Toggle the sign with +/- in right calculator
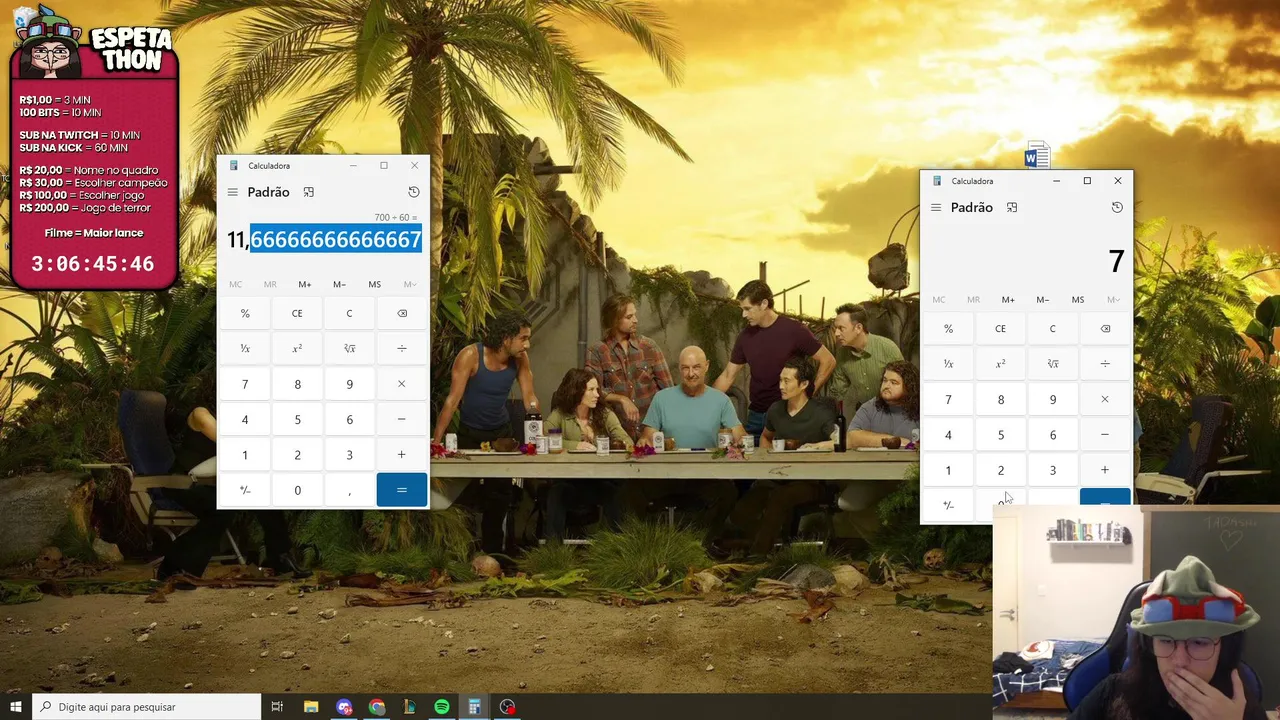The image size is (1280, 720). pyautogui.click(x=948, y=505)
